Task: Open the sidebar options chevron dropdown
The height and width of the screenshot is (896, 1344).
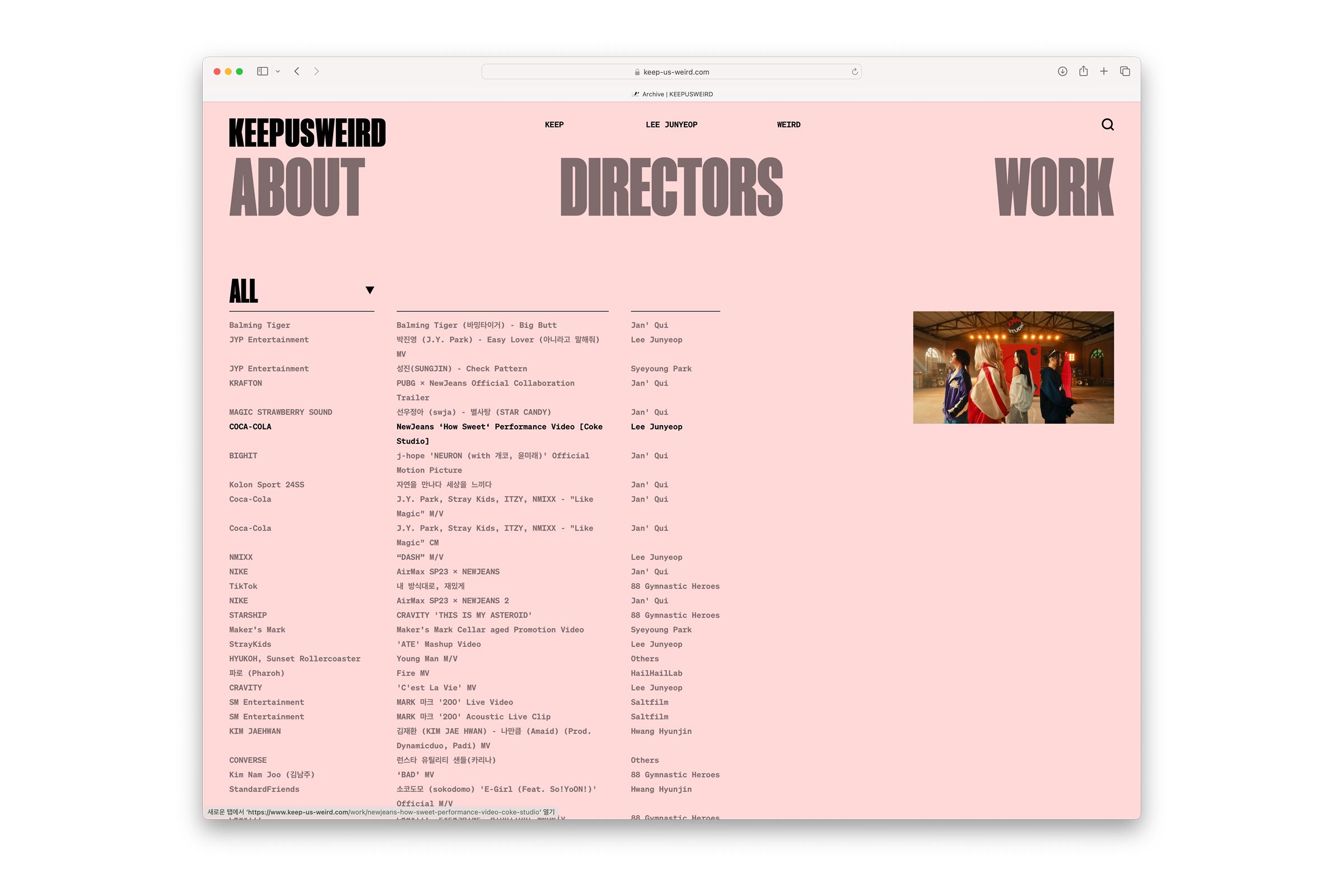Action: click(278, 72)
